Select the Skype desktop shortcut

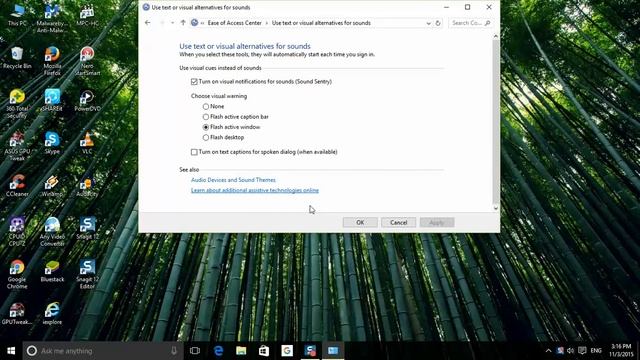tap(52, 143)
